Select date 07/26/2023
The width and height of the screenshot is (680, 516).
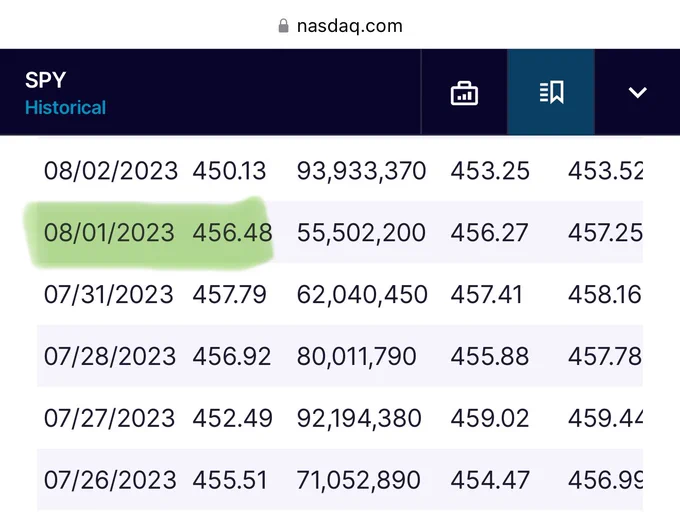click(x=110, y=480)
